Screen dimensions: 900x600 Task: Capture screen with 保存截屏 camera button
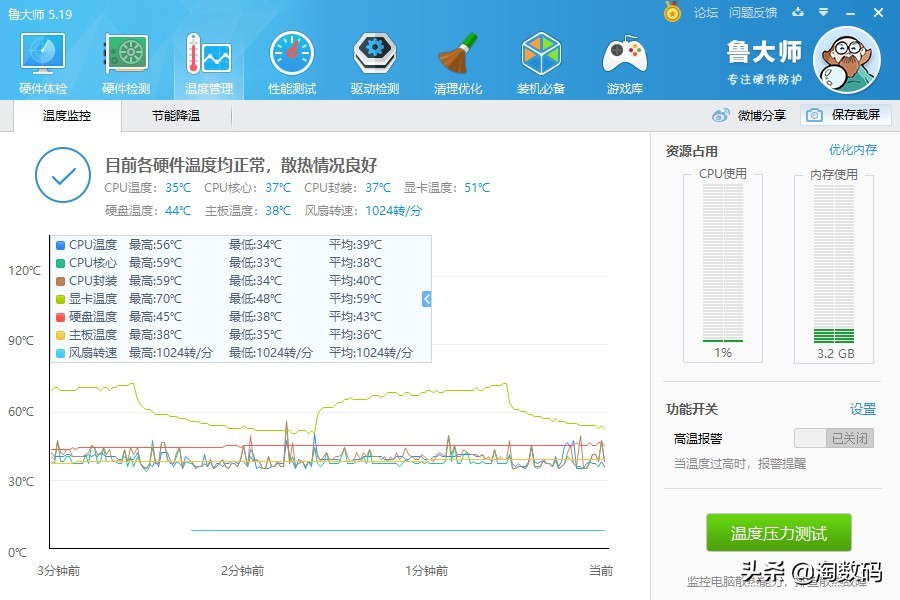click(842, 115)
